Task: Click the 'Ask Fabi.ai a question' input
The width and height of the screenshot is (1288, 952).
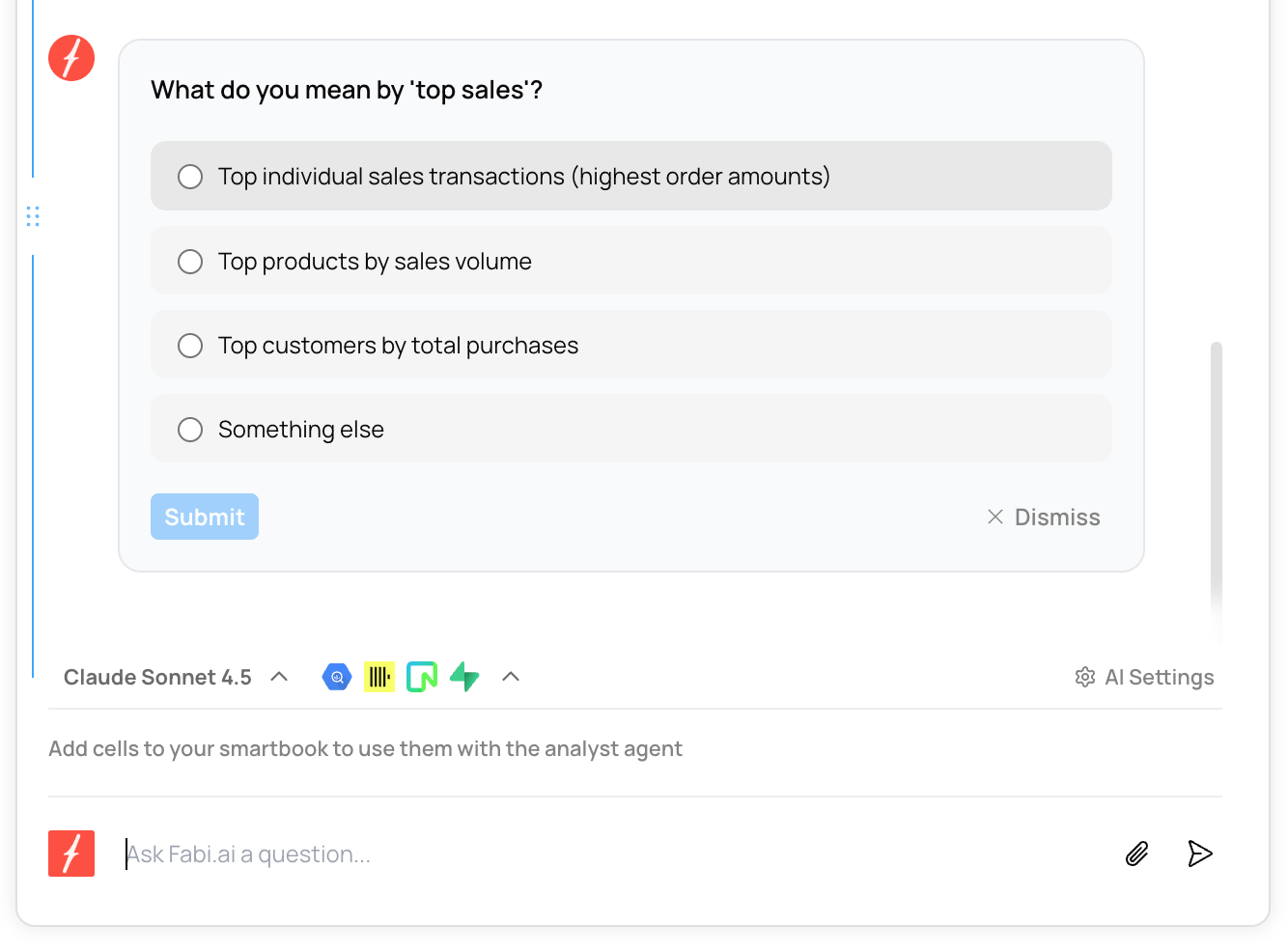Action: pos(618,854)
